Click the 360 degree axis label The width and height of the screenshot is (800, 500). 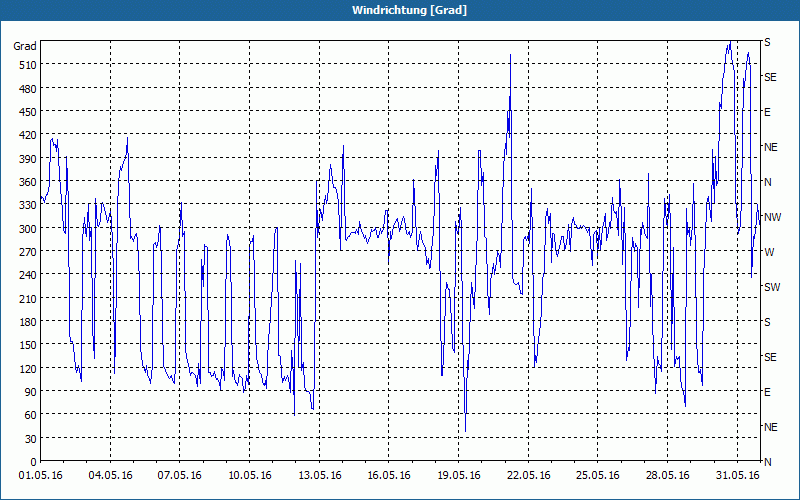pos(26,182)
